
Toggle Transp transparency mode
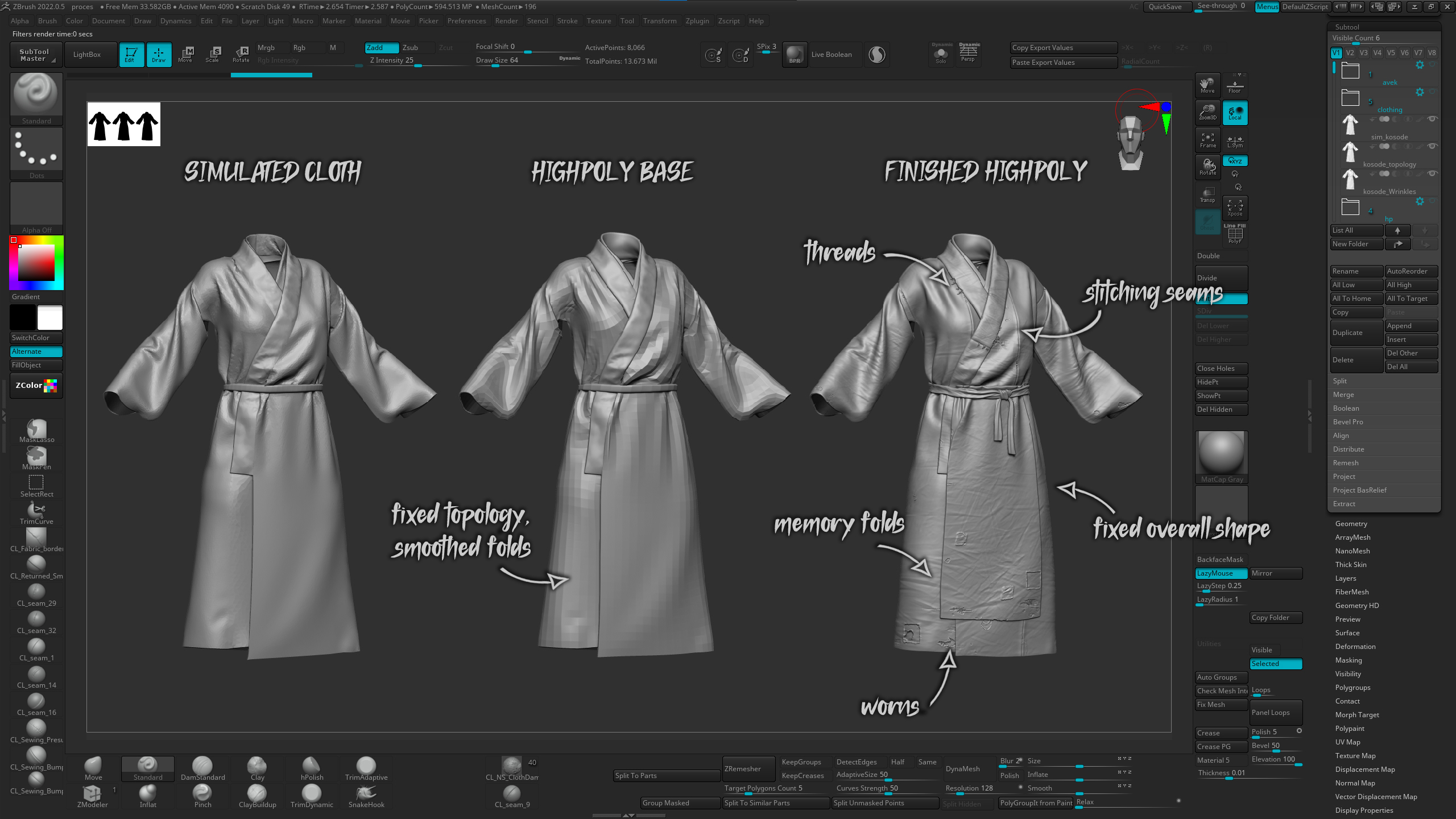pyautogui.click(x=1207, y=195)
